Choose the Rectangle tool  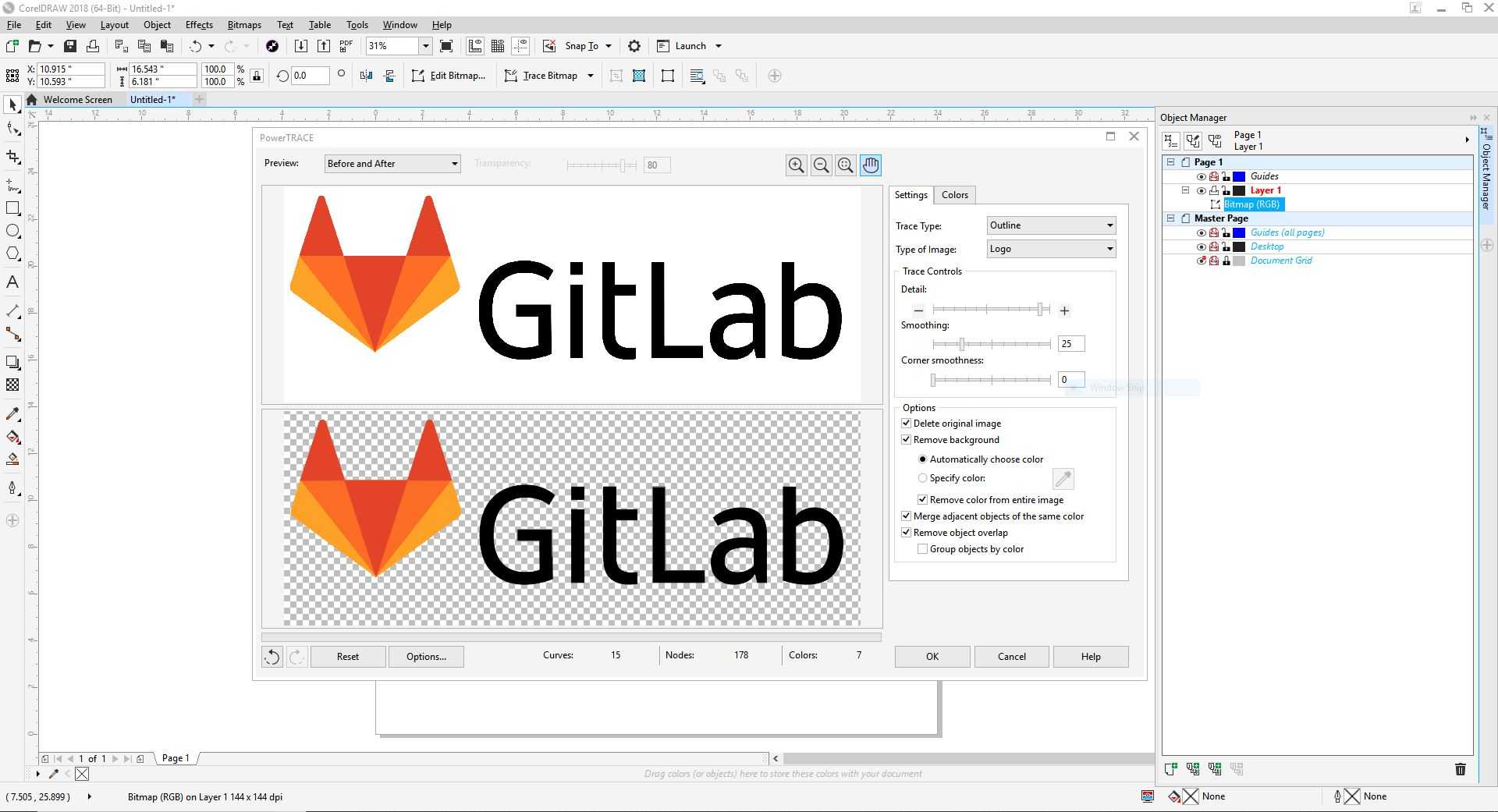click(x=12, y=208)
